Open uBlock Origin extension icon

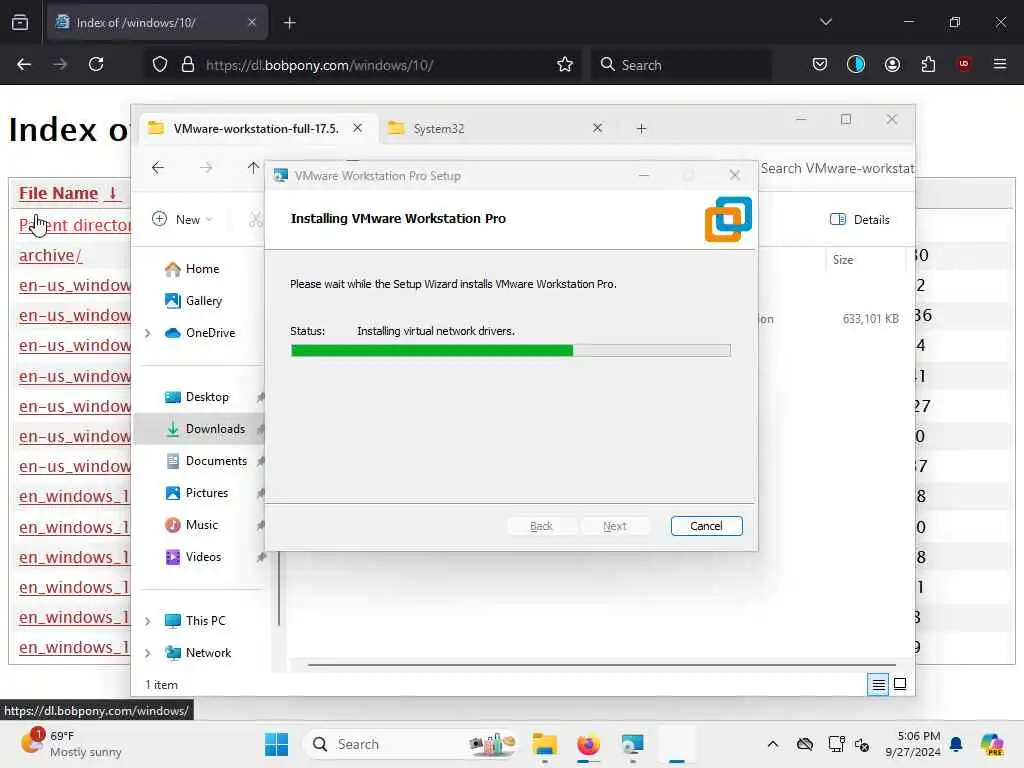tap(963, 64)
